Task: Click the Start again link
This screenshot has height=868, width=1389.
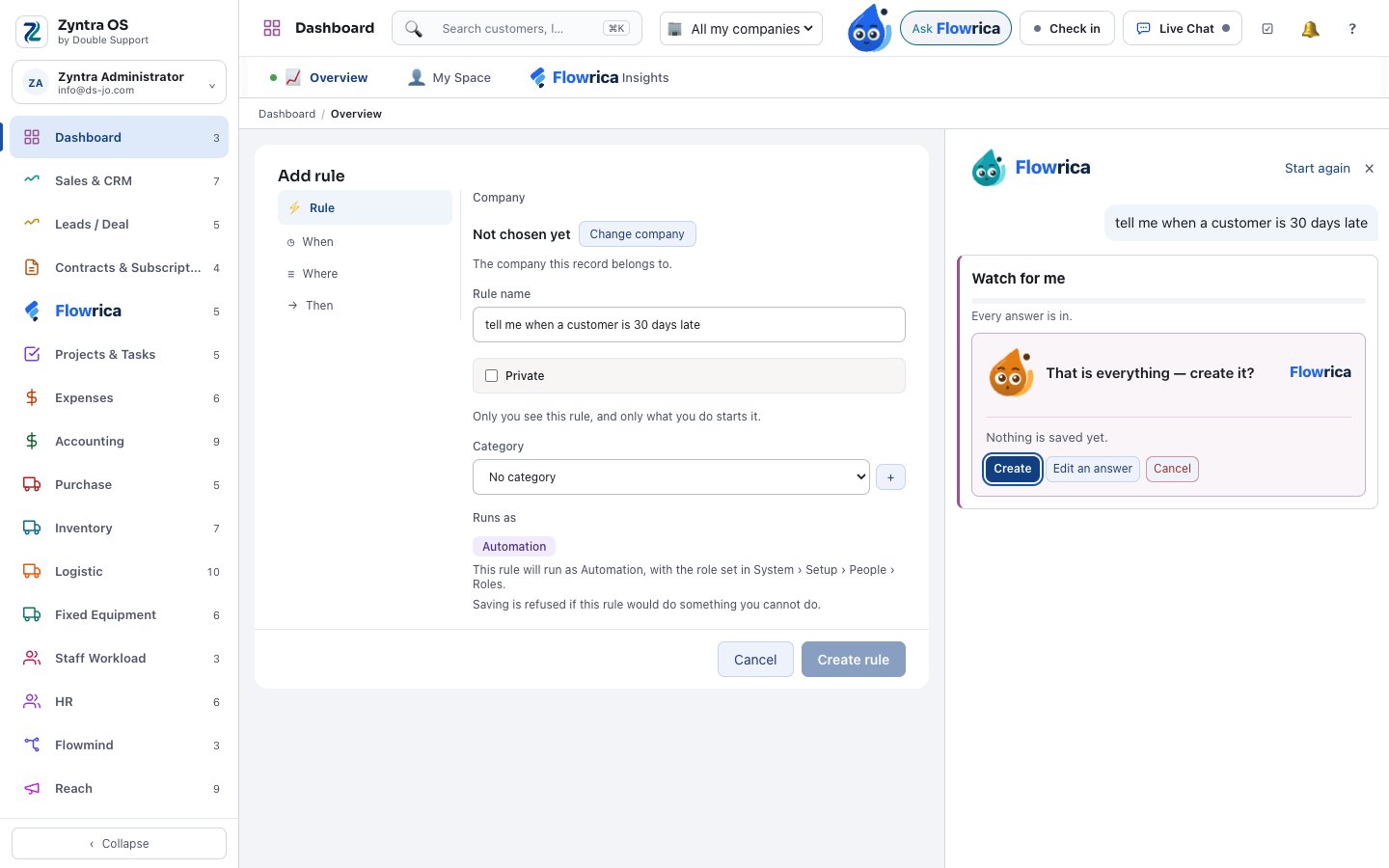Action: pos(1318,169)
